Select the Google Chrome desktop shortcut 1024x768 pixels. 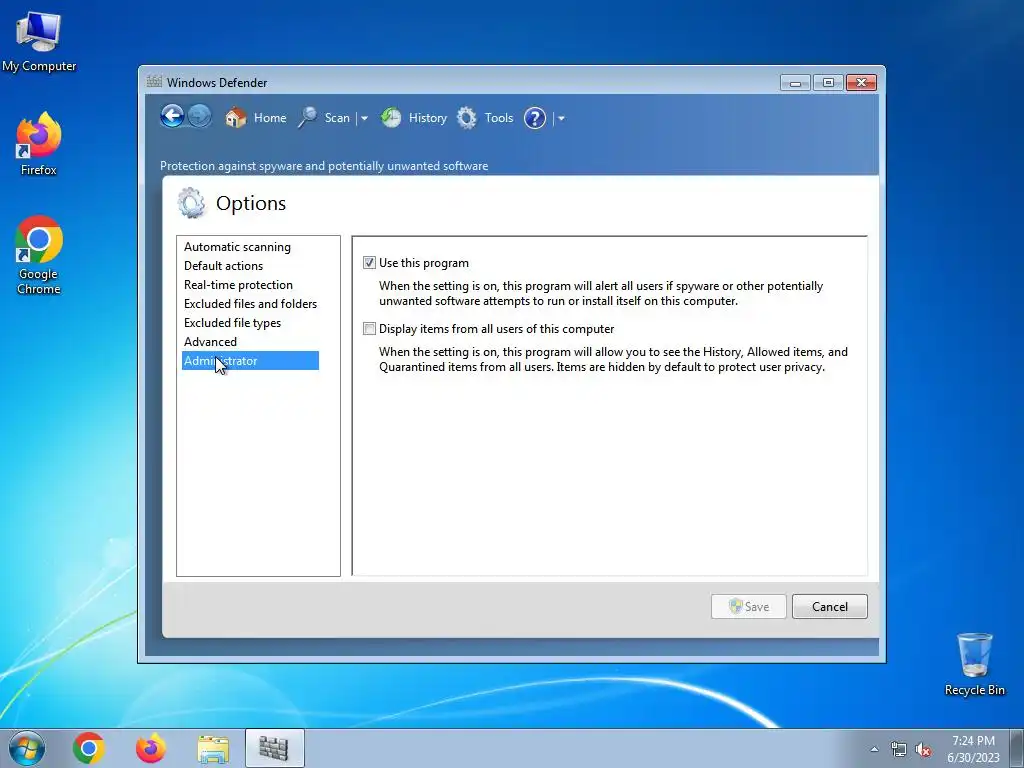click(x=39, y=255)
